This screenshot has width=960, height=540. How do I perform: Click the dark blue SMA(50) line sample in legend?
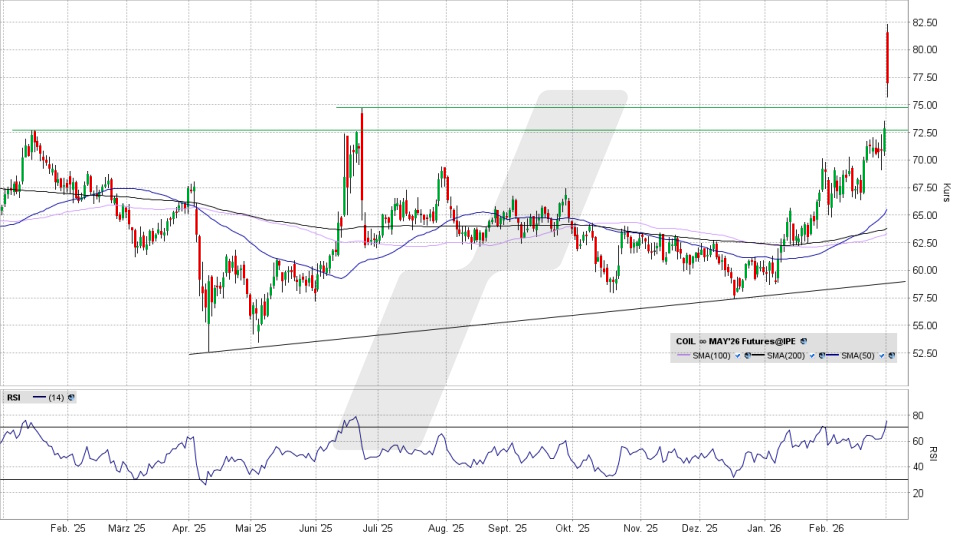click(x=833, y=355)
